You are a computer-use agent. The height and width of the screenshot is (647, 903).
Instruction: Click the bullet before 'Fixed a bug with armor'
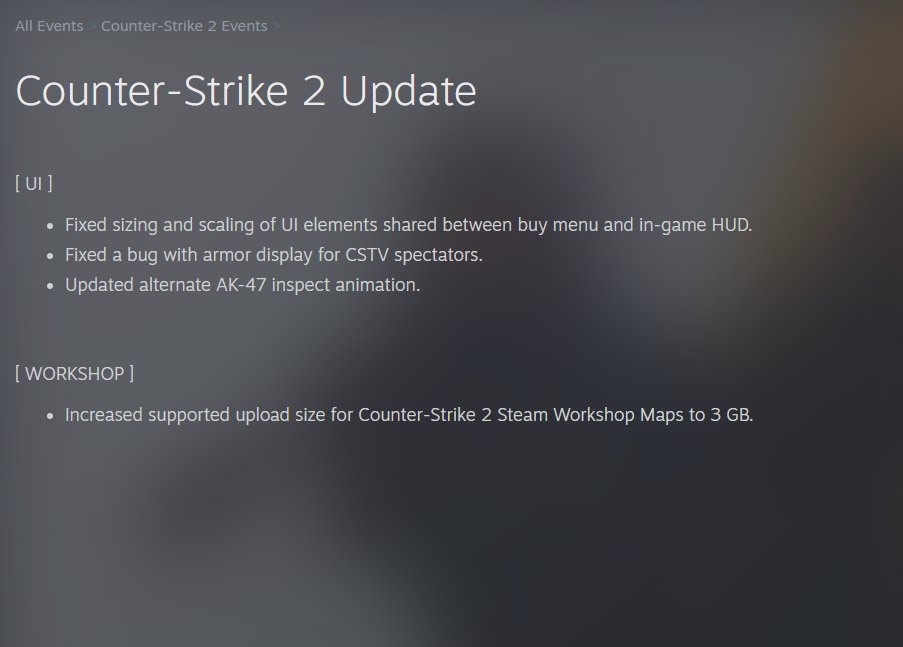coord(50,256)
